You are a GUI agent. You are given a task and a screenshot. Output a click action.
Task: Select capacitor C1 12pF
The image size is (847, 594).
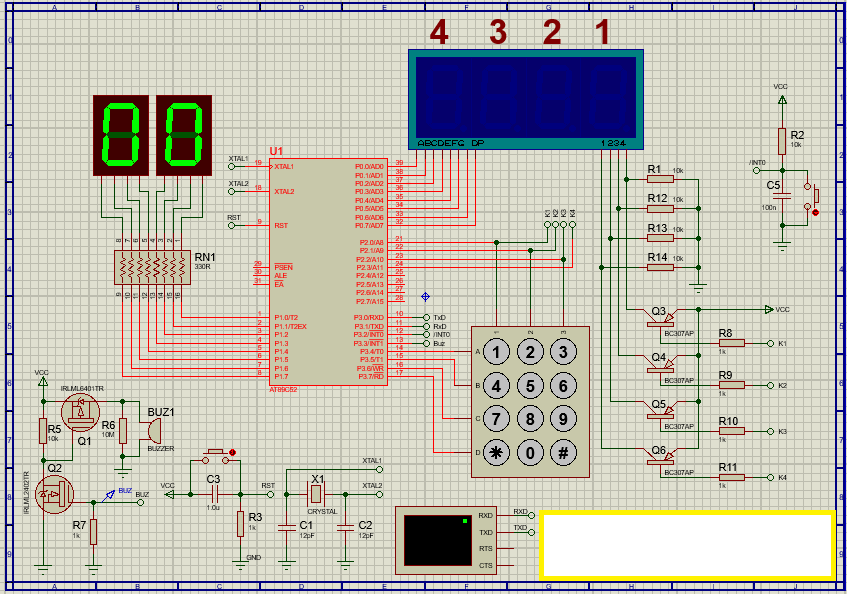[x=286, y=527]
